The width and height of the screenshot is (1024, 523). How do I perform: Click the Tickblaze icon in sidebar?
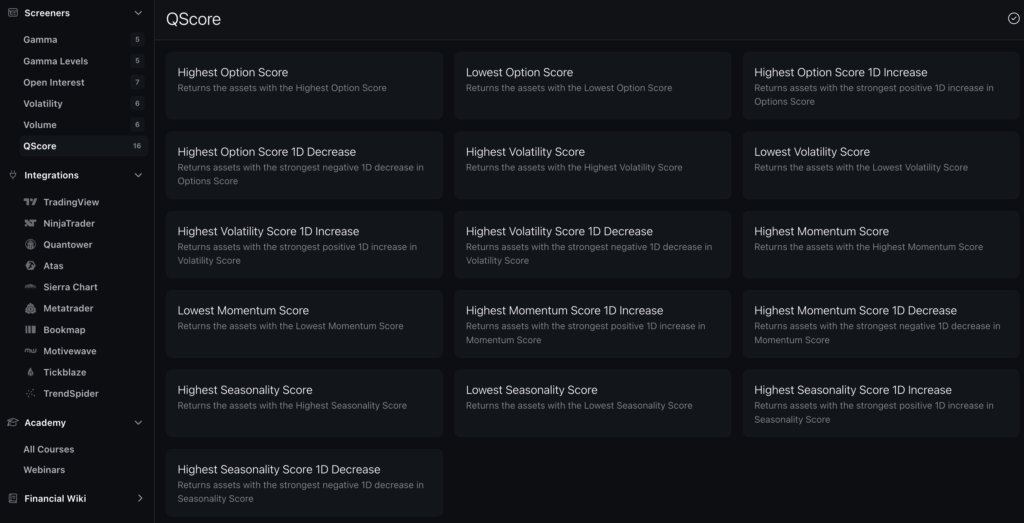pos(30,372)
